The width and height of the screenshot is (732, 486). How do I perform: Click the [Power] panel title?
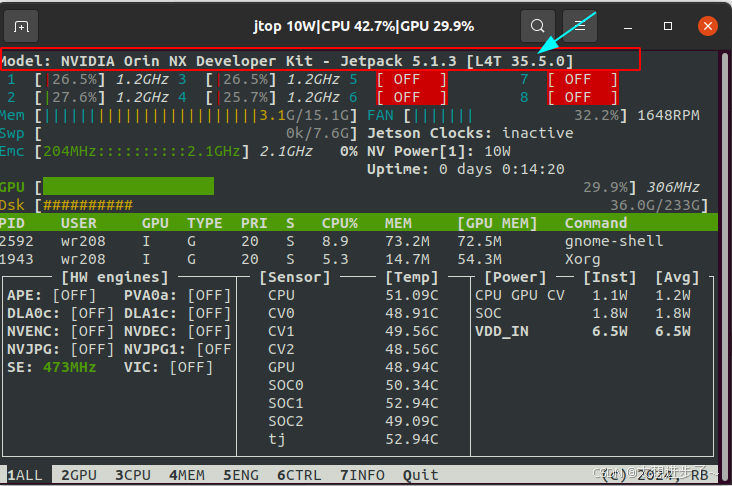point(515,277)
